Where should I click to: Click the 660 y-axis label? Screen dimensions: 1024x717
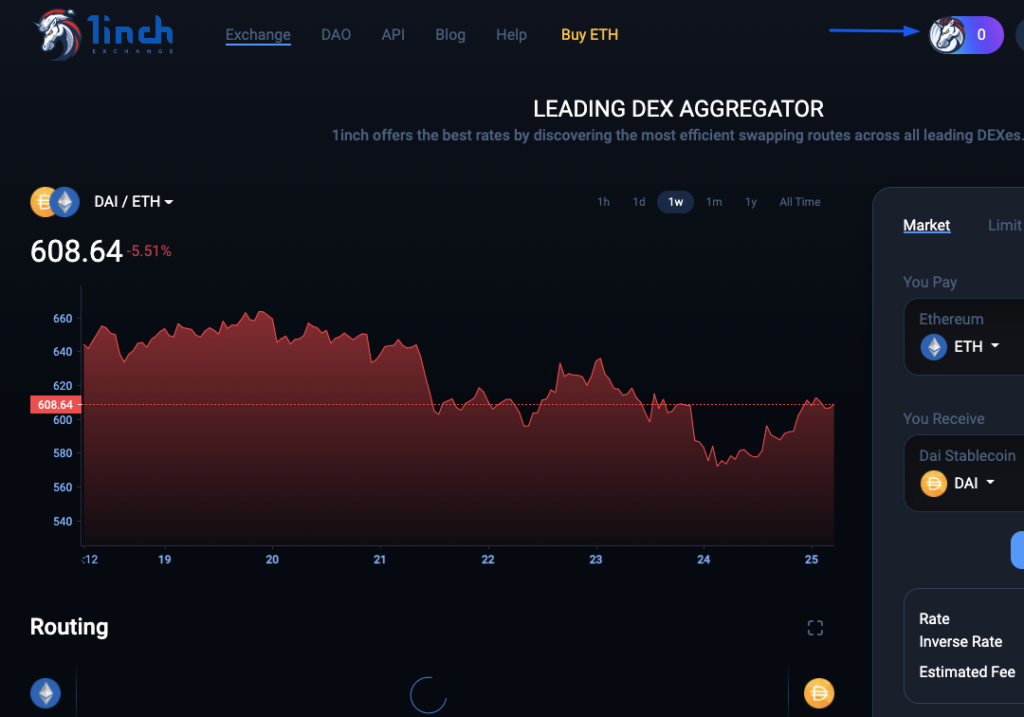coord(63,319)
